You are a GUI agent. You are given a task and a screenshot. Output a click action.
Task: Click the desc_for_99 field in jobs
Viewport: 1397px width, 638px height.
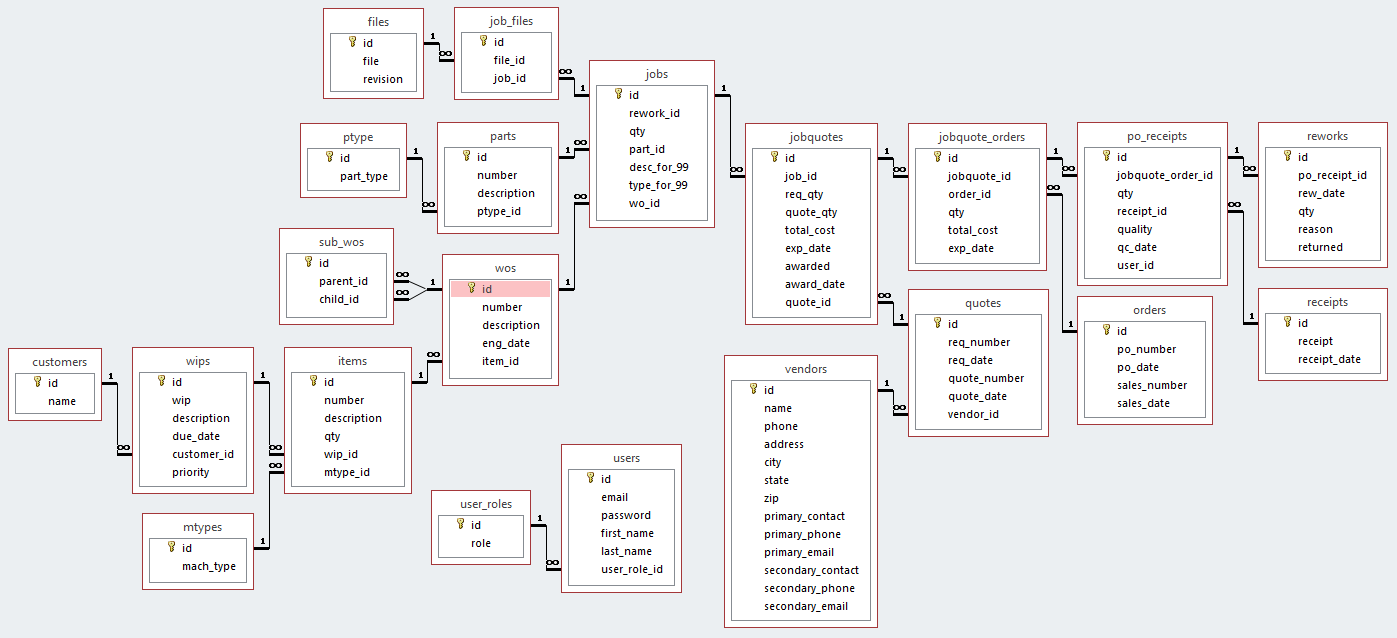click(658, 167)
